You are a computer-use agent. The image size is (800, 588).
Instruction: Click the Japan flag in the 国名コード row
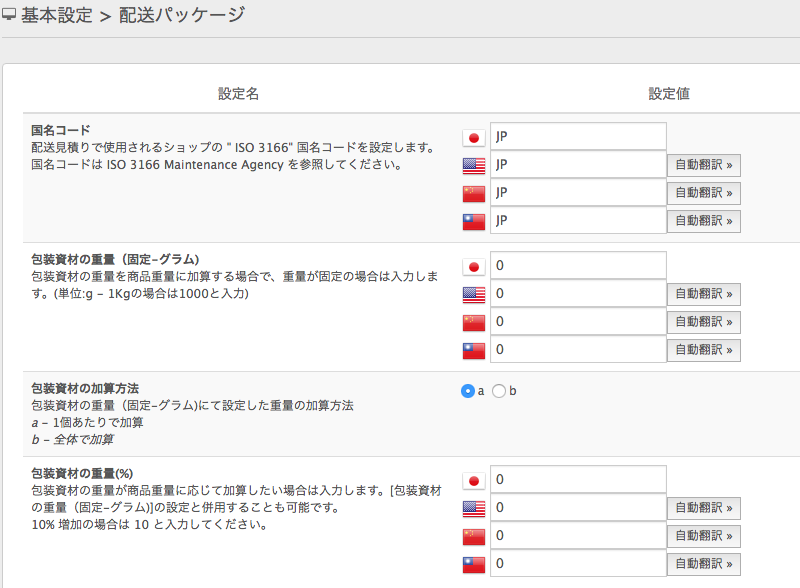tap(474, 137)
